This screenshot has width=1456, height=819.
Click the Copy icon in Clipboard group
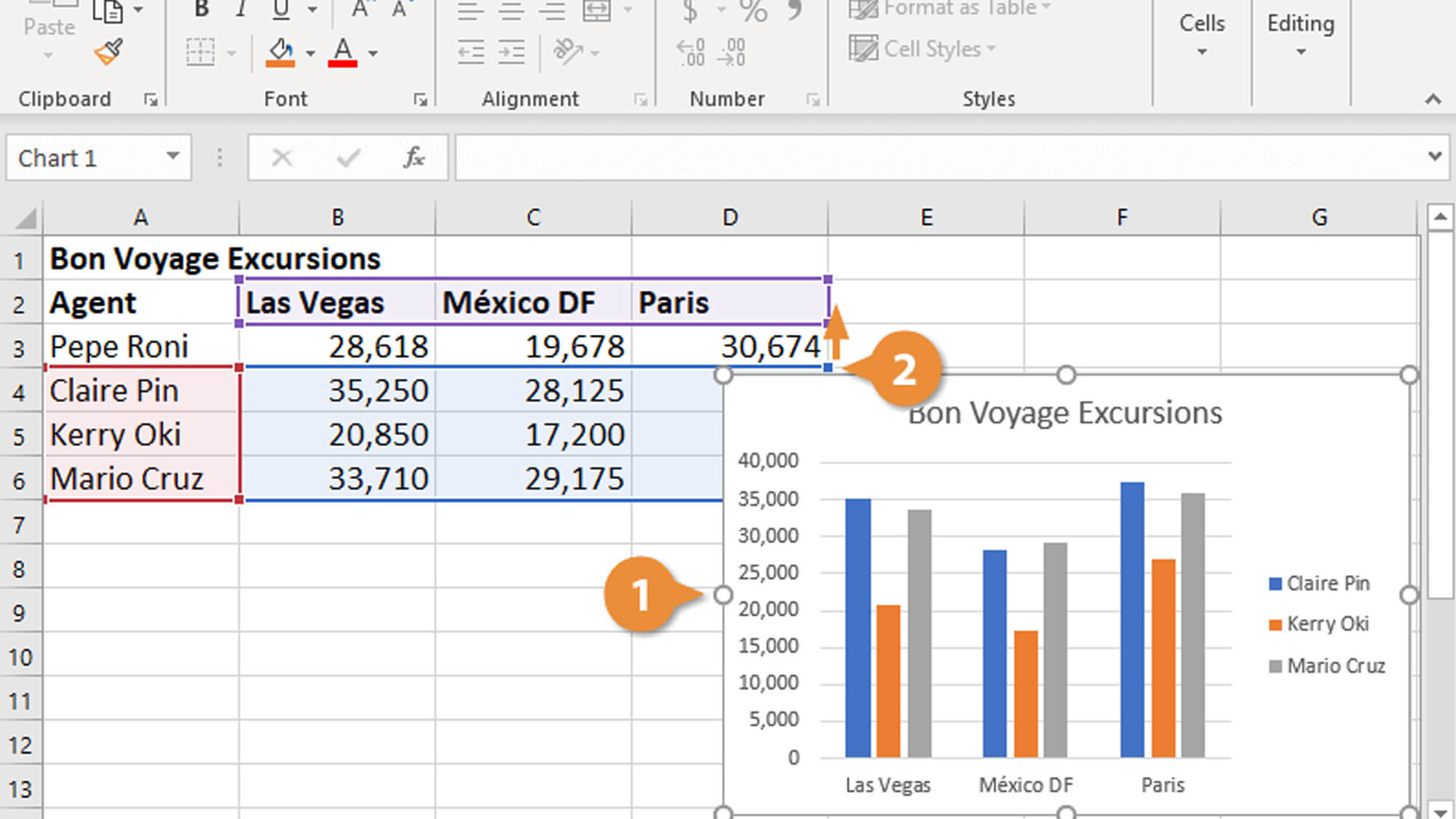108,10
